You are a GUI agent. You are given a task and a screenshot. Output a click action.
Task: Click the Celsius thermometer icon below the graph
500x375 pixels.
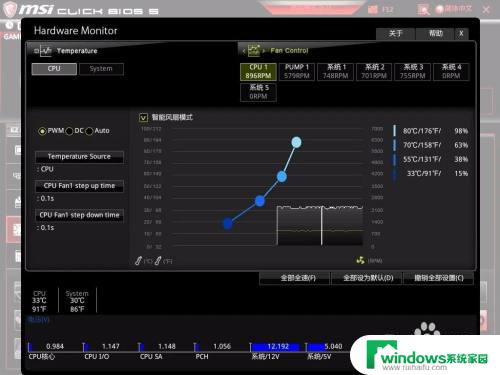[x=138, y=261]
